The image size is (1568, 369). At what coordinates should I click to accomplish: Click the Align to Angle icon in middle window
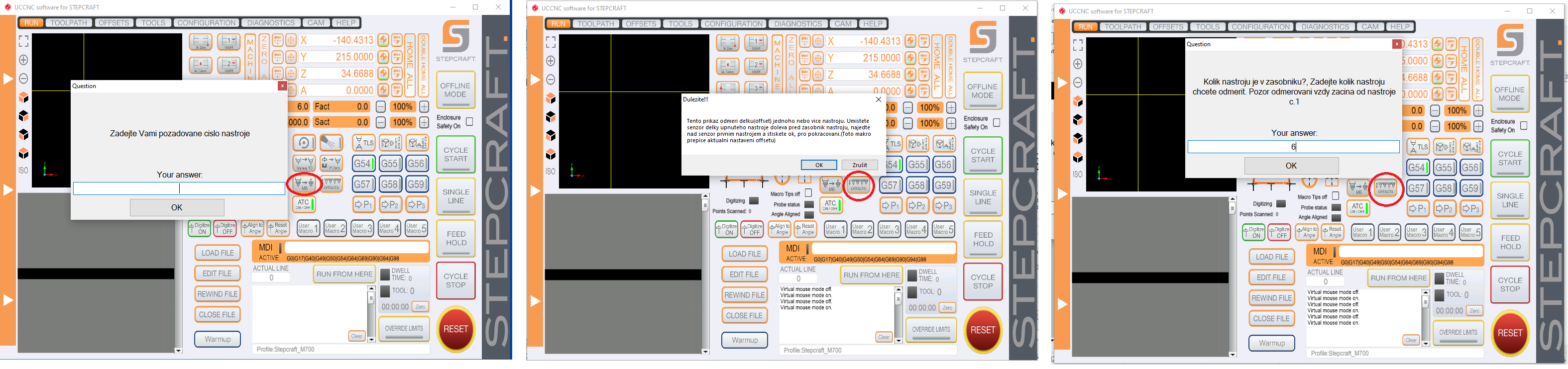click(780, 230)
